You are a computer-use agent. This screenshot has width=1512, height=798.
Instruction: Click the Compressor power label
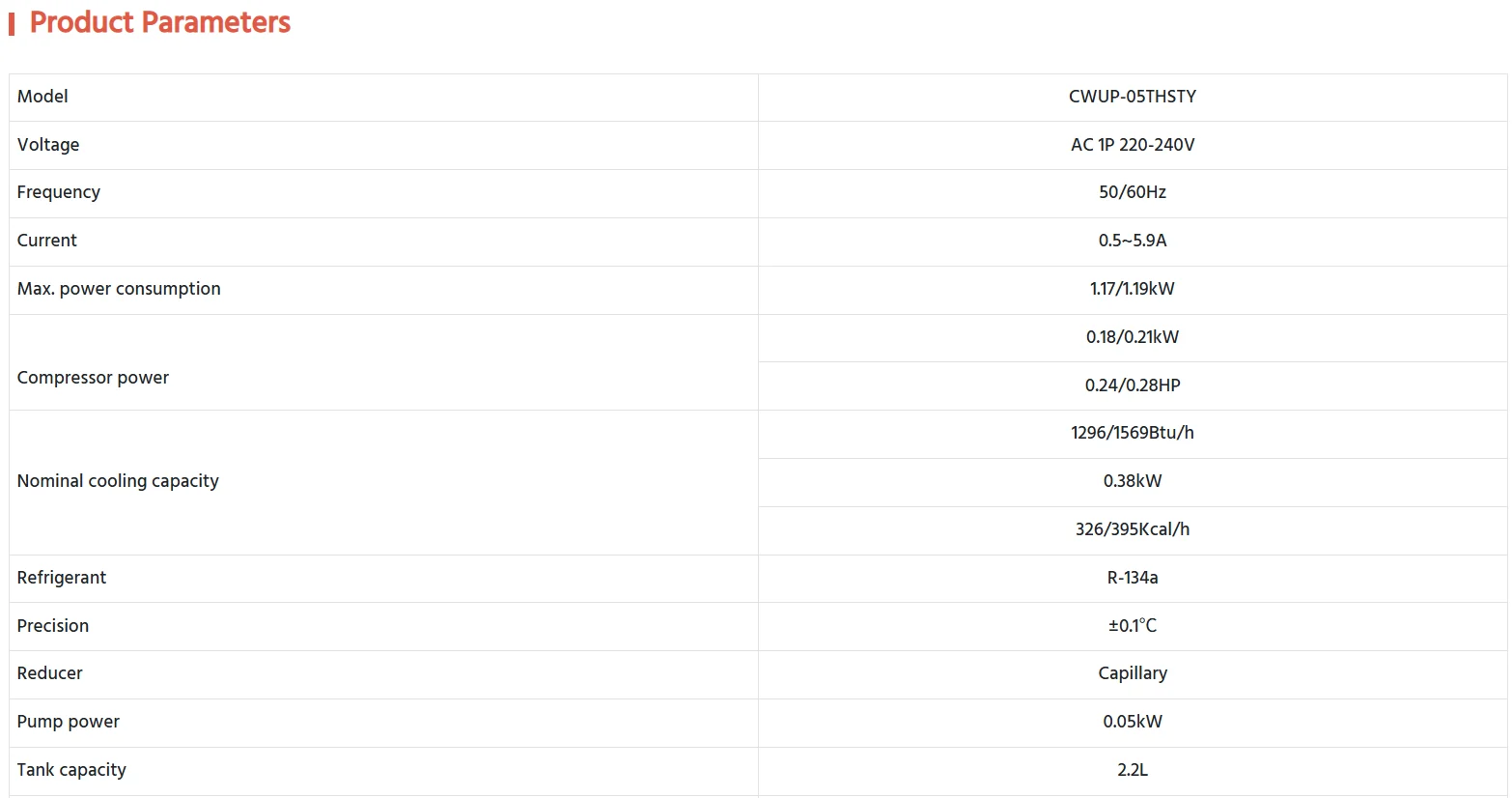click(93, 378)
